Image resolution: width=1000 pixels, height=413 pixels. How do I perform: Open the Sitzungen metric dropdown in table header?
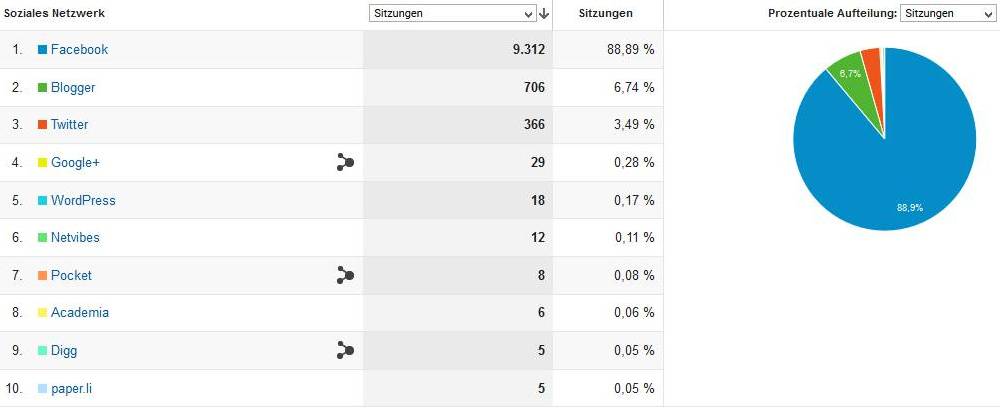pos(452,14)
